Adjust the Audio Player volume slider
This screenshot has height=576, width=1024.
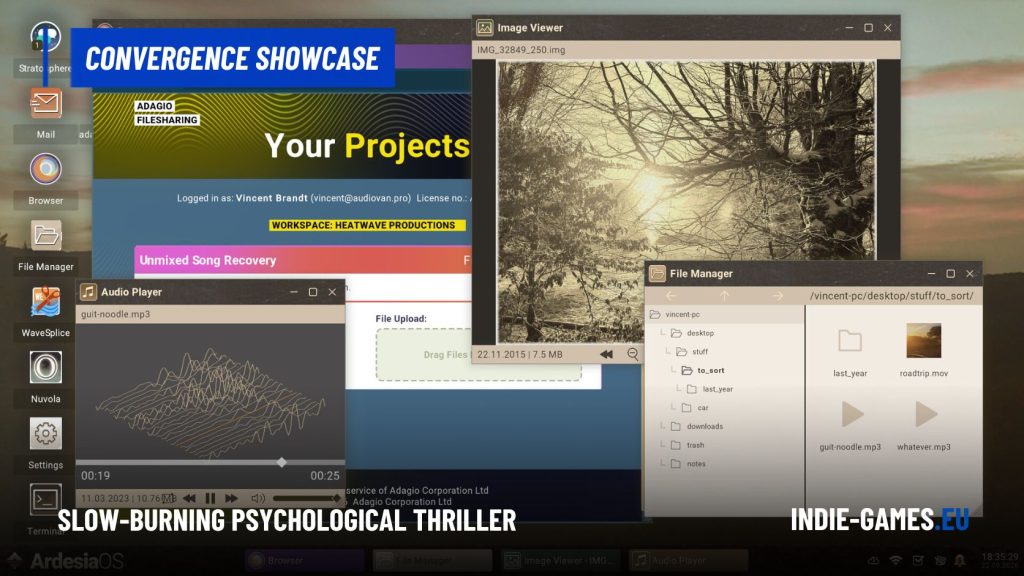pos(307,498)
